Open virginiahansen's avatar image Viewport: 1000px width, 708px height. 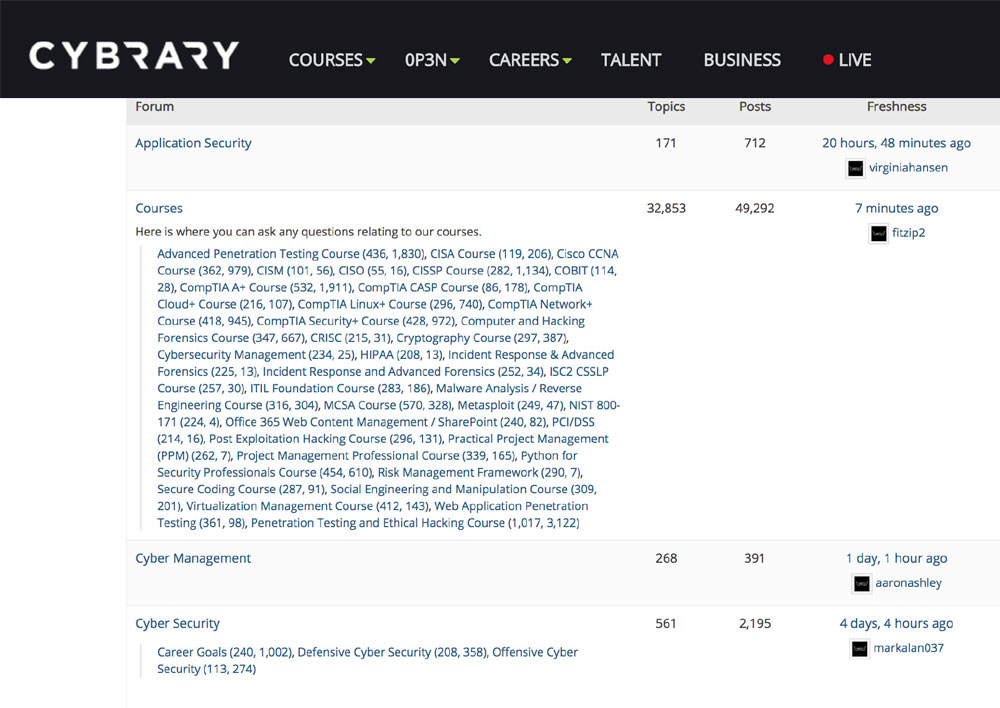[x=855, y=168]
